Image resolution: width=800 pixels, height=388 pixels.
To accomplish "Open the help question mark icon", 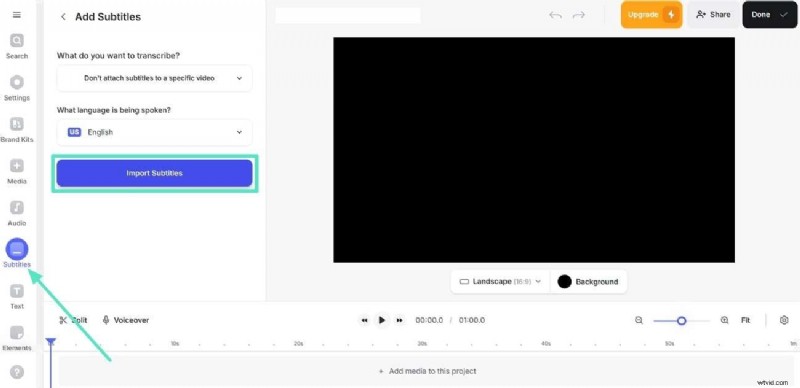I will (x=17, y=372).
